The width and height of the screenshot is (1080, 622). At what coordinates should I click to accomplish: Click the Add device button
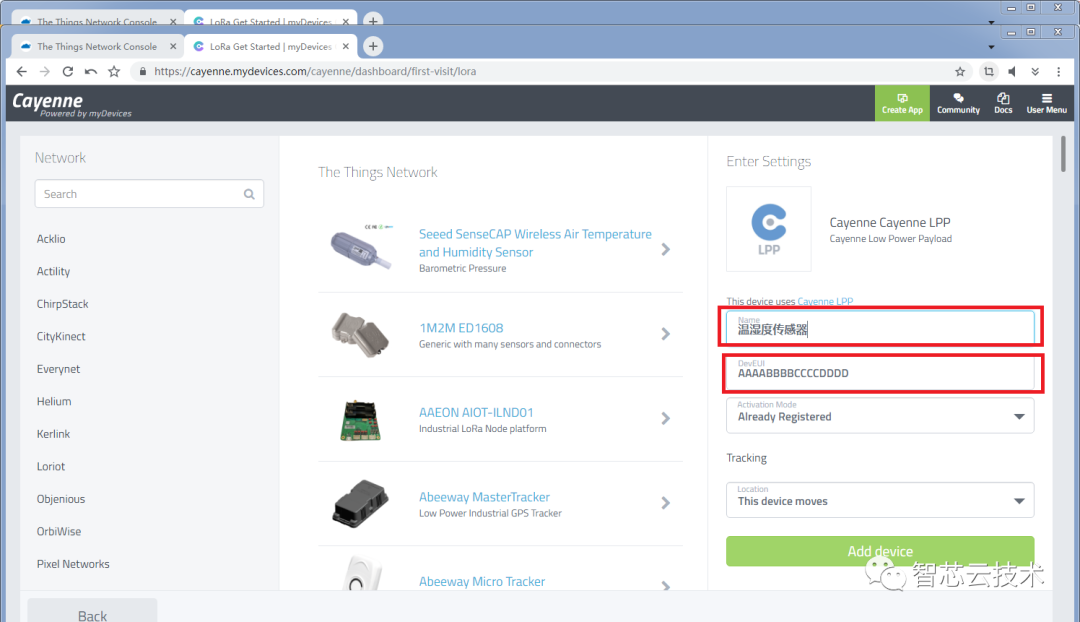(880, 551)
